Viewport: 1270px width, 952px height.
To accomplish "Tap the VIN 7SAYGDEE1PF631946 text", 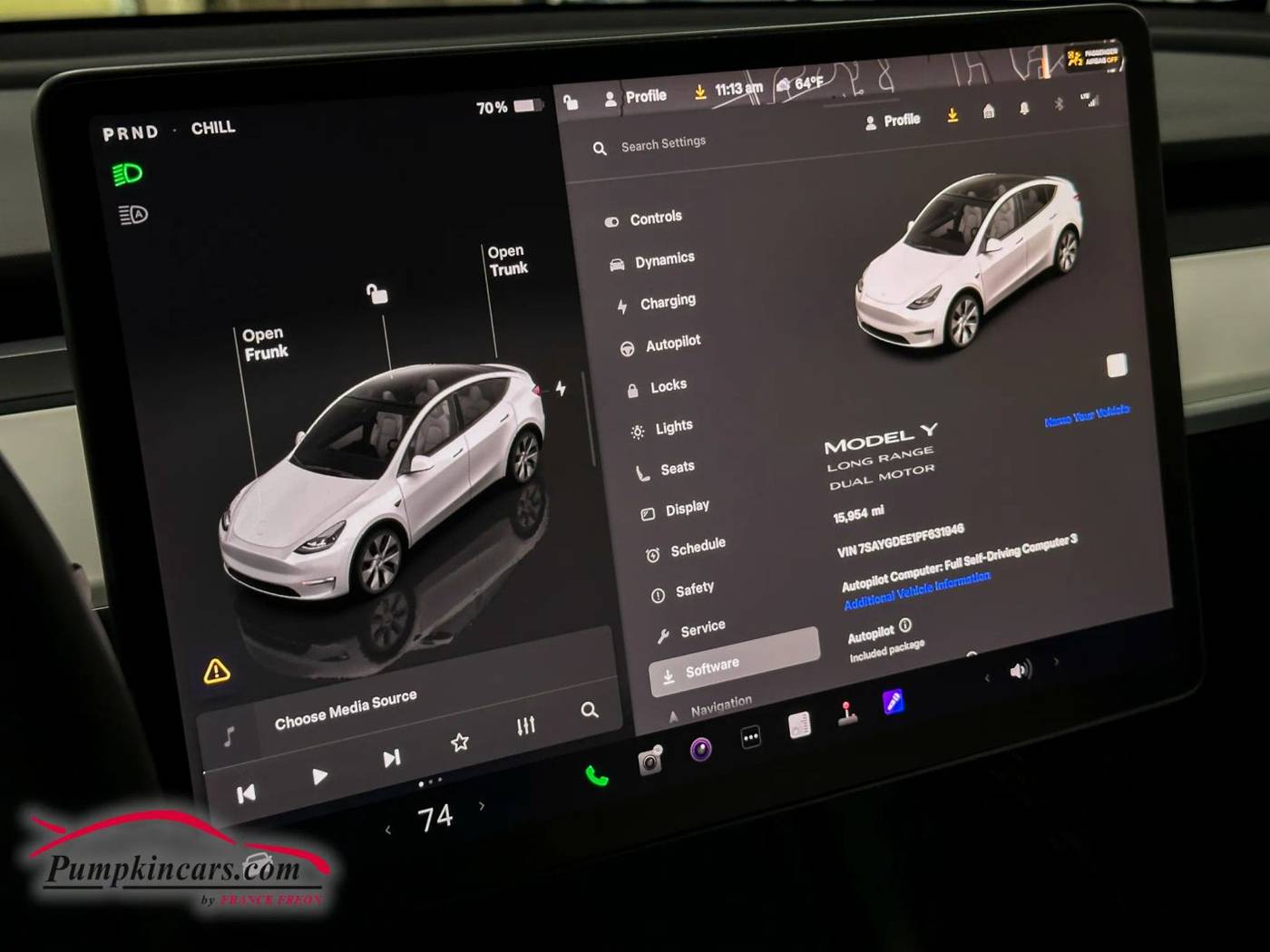I will (x=900, y=541).
